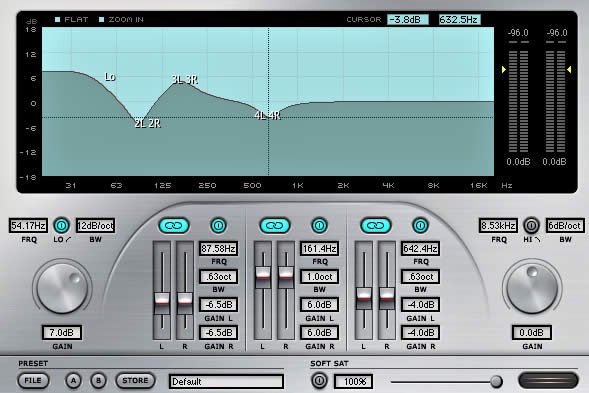
Task: Enable the ZOOM IN checkbox
Action: click(101, 20)
